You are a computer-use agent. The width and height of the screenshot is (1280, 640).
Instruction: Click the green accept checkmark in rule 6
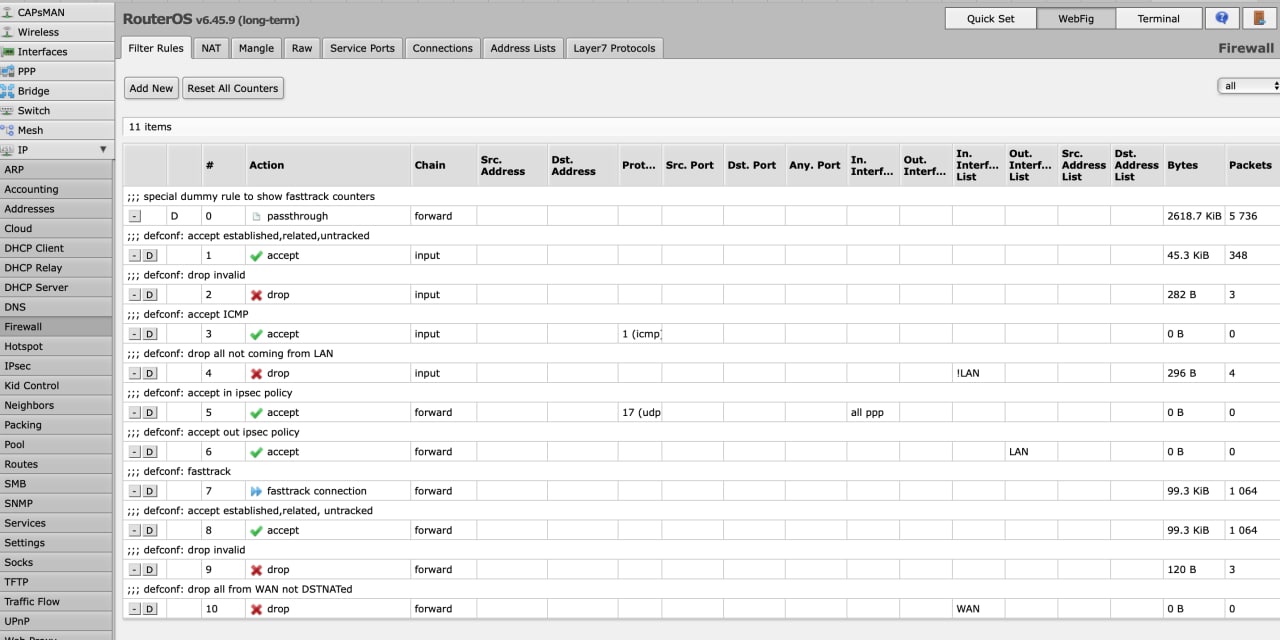point(256,452)
